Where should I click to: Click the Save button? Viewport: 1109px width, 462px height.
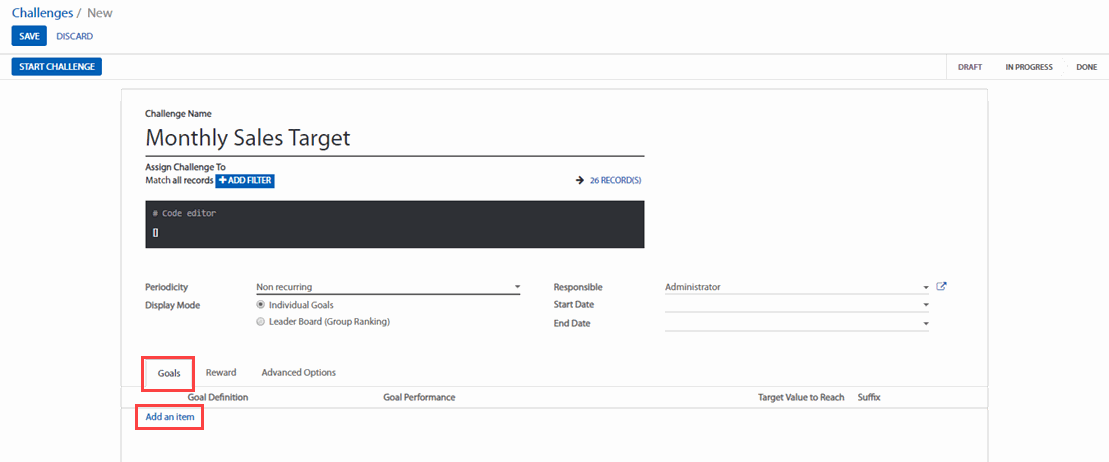click(x=29, y=36)
